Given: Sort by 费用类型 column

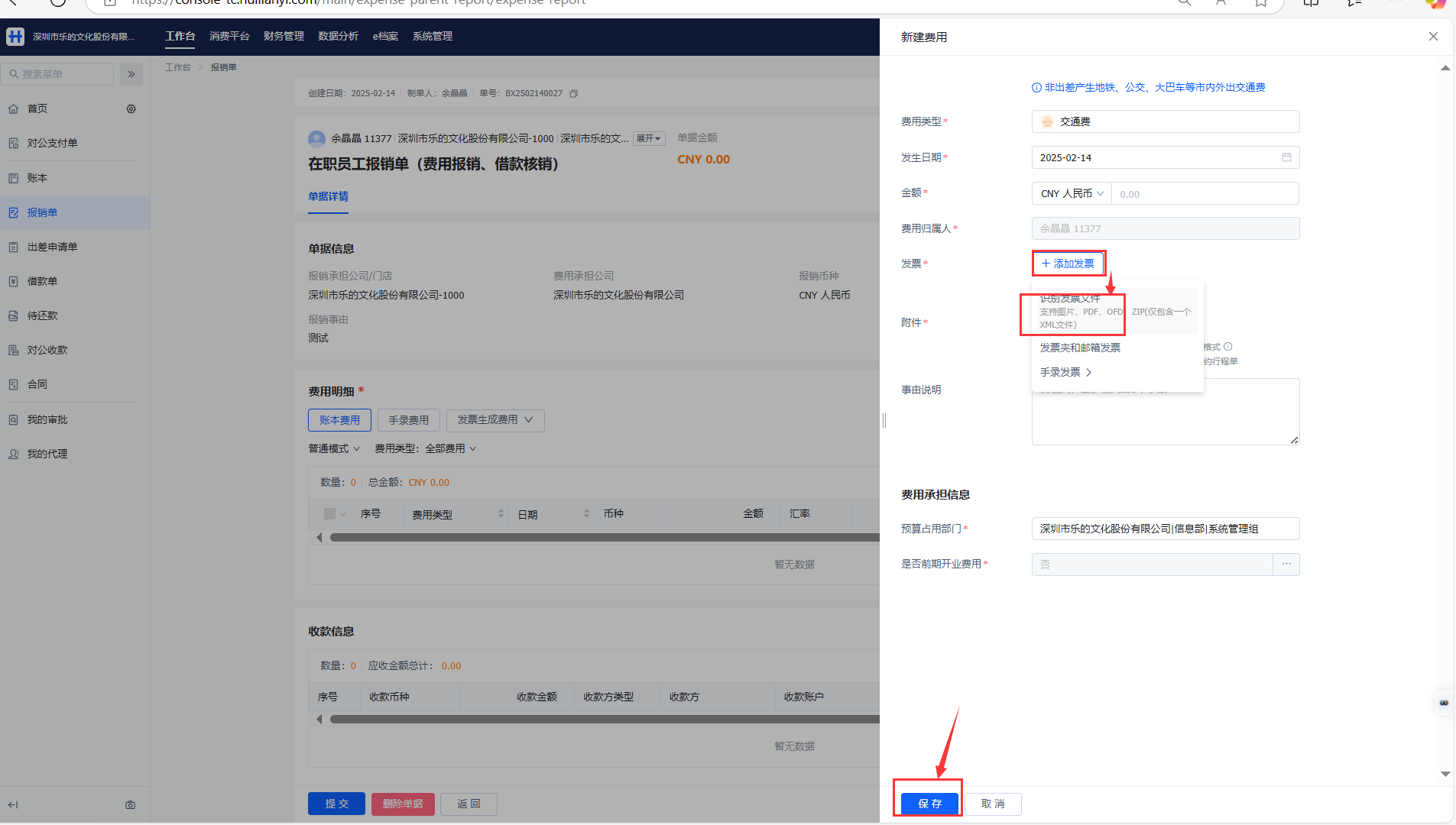Looking at the screenshot, I should (x=501, y=514).
